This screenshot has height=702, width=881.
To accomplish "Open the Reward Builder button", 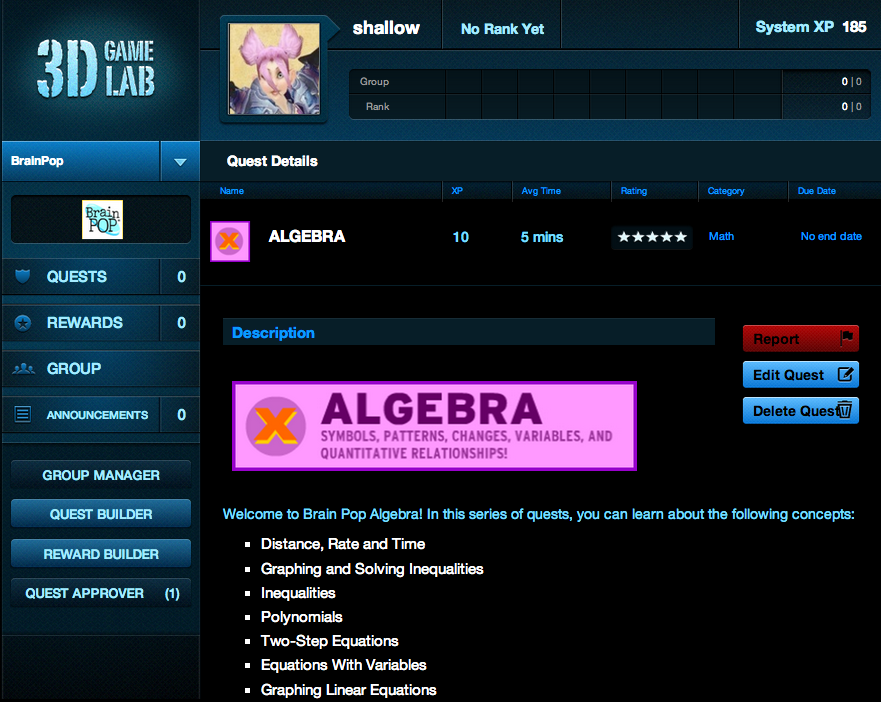I will (x=101, y=554).
